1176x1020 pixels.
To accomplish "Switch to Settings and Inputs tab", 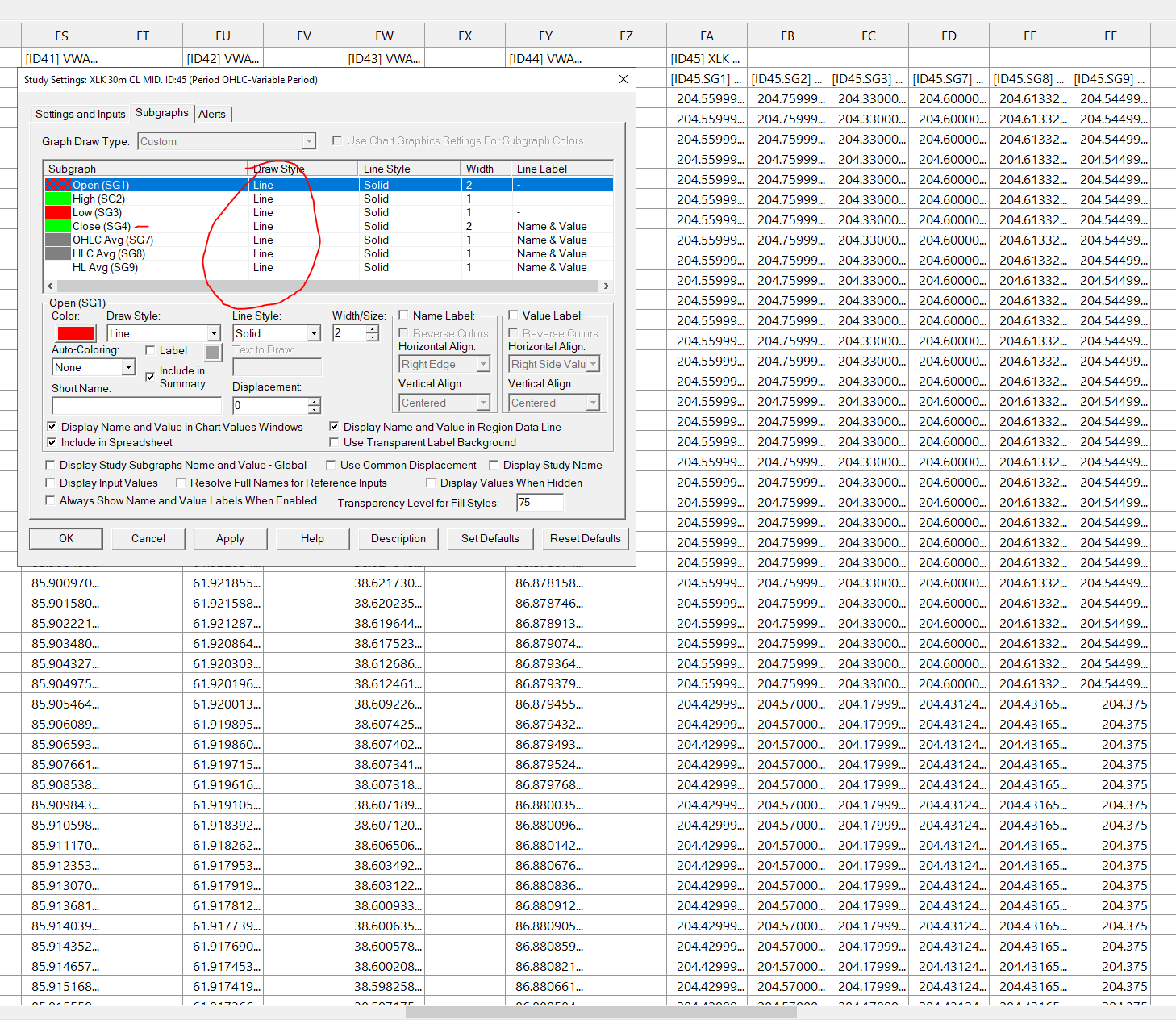I will coord(80,114).
